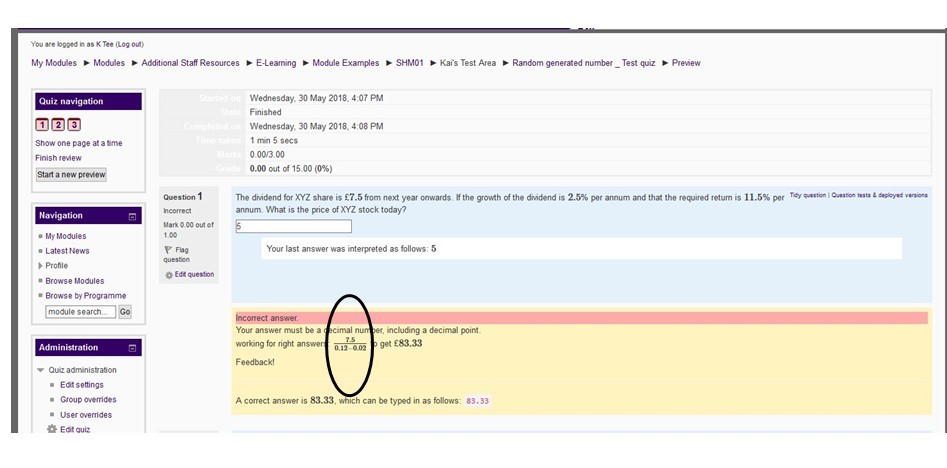Screen dimensions: 947x468
Task: Open Question tests & deployed versions link
Action: (x=880, y=195)
